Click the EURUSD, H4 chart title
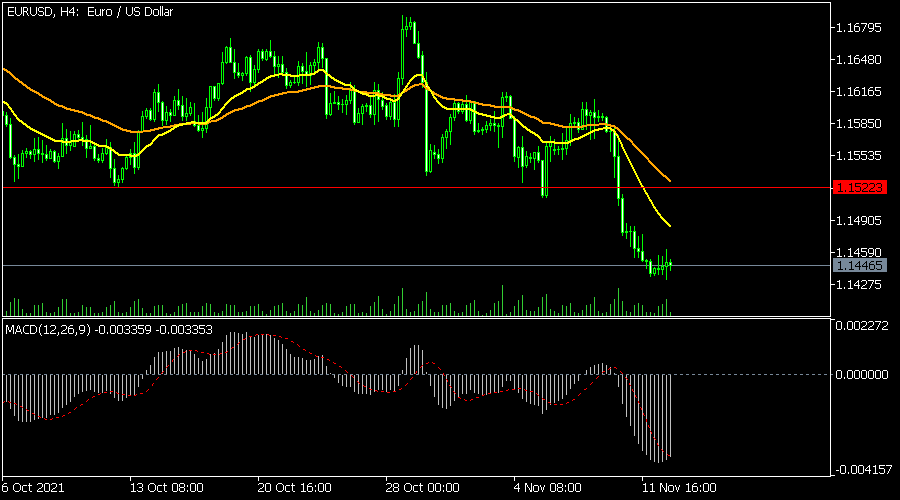900x500 pixels. coord(90,11)
